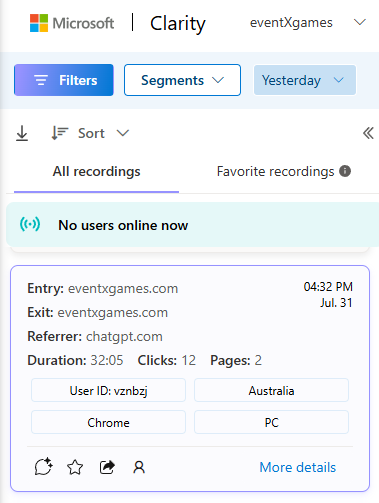Click the 04:32 PM timestamp
379x503 pixels.
[328, 286]
